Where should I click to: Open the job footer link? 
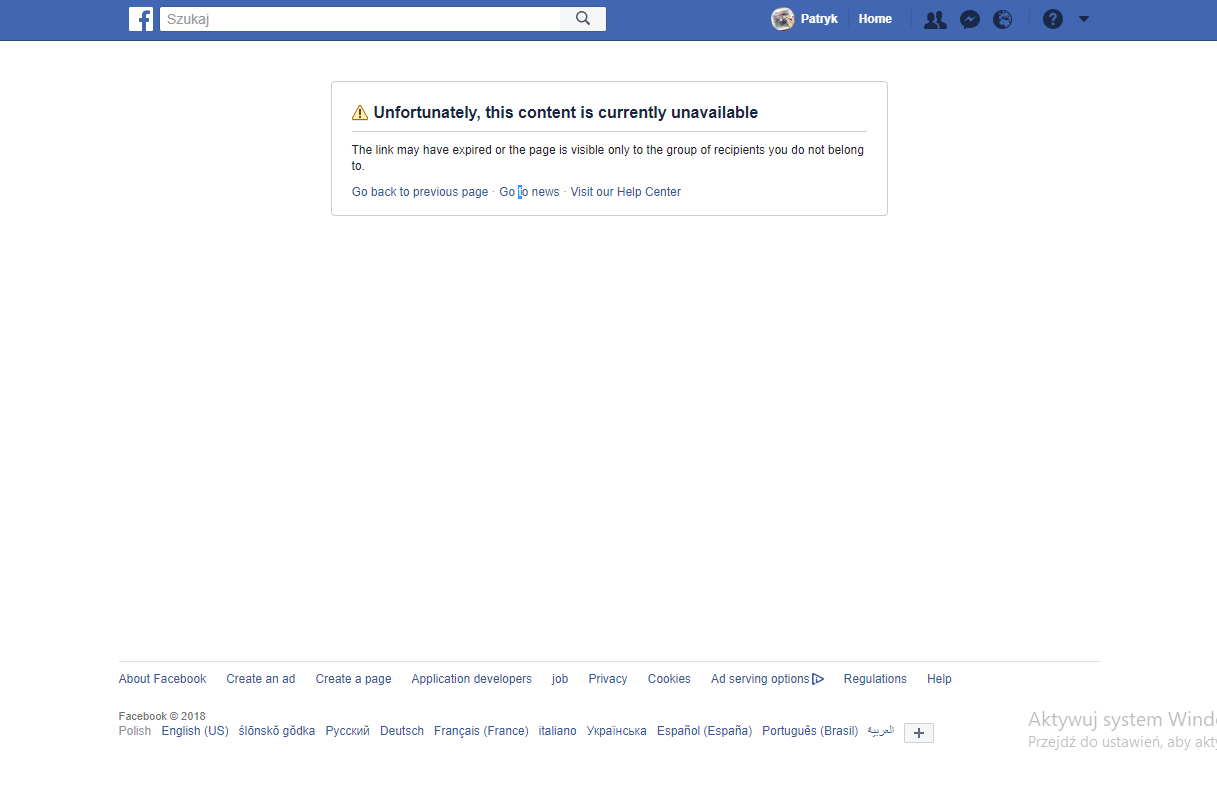(x=560, y=679)
